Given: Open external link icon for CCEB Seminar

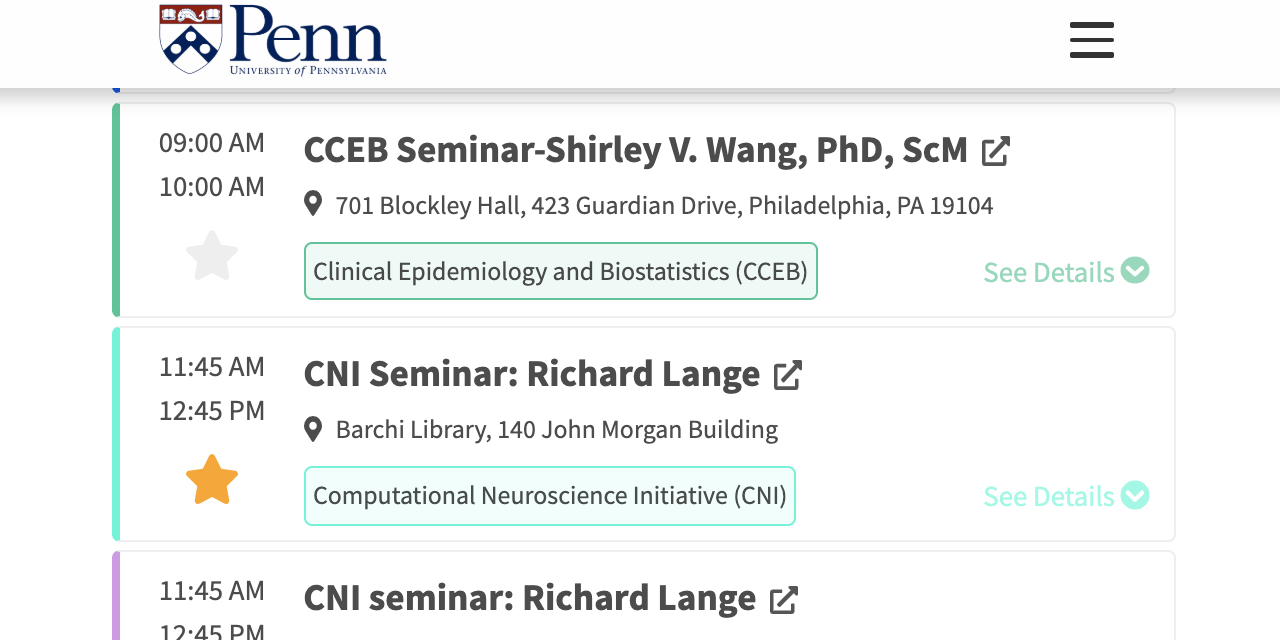Looking at the screenshot, I should pyautogui.click(x=995, y=151).
